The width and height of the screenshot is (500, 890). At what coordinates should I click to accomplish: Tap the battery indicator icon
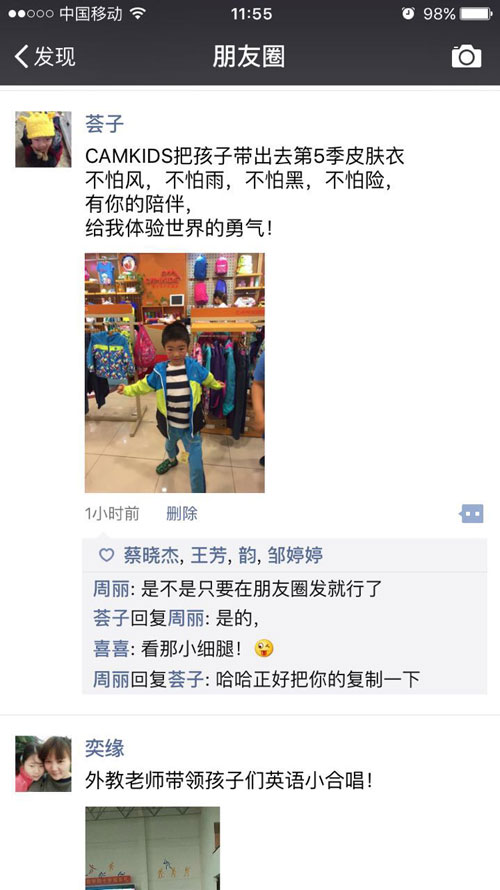click(x=476, y=14)
